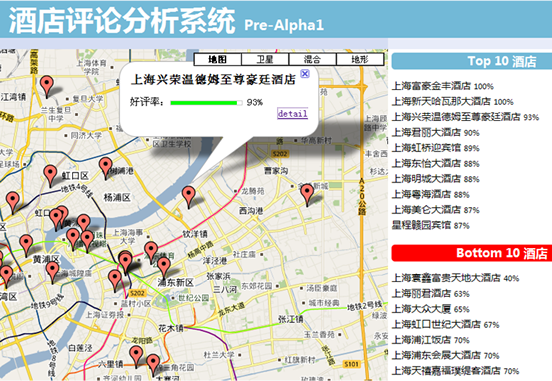This screenshot has height=381, width=552.
Task: Click the marker next to 杨浦区 label
Action: coord(106,168)
